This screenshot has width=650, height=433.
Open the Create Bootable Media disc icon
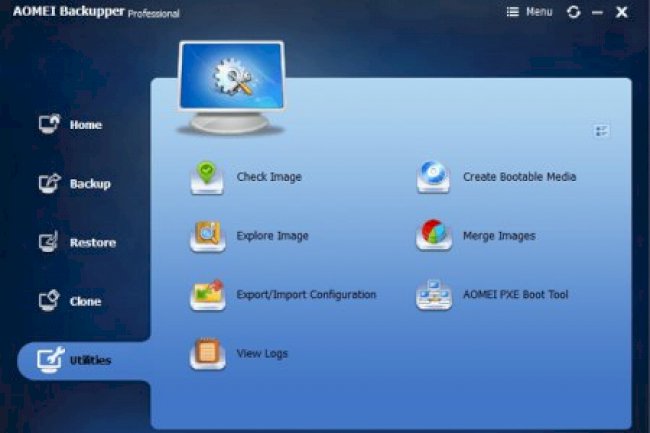(433, 177)
